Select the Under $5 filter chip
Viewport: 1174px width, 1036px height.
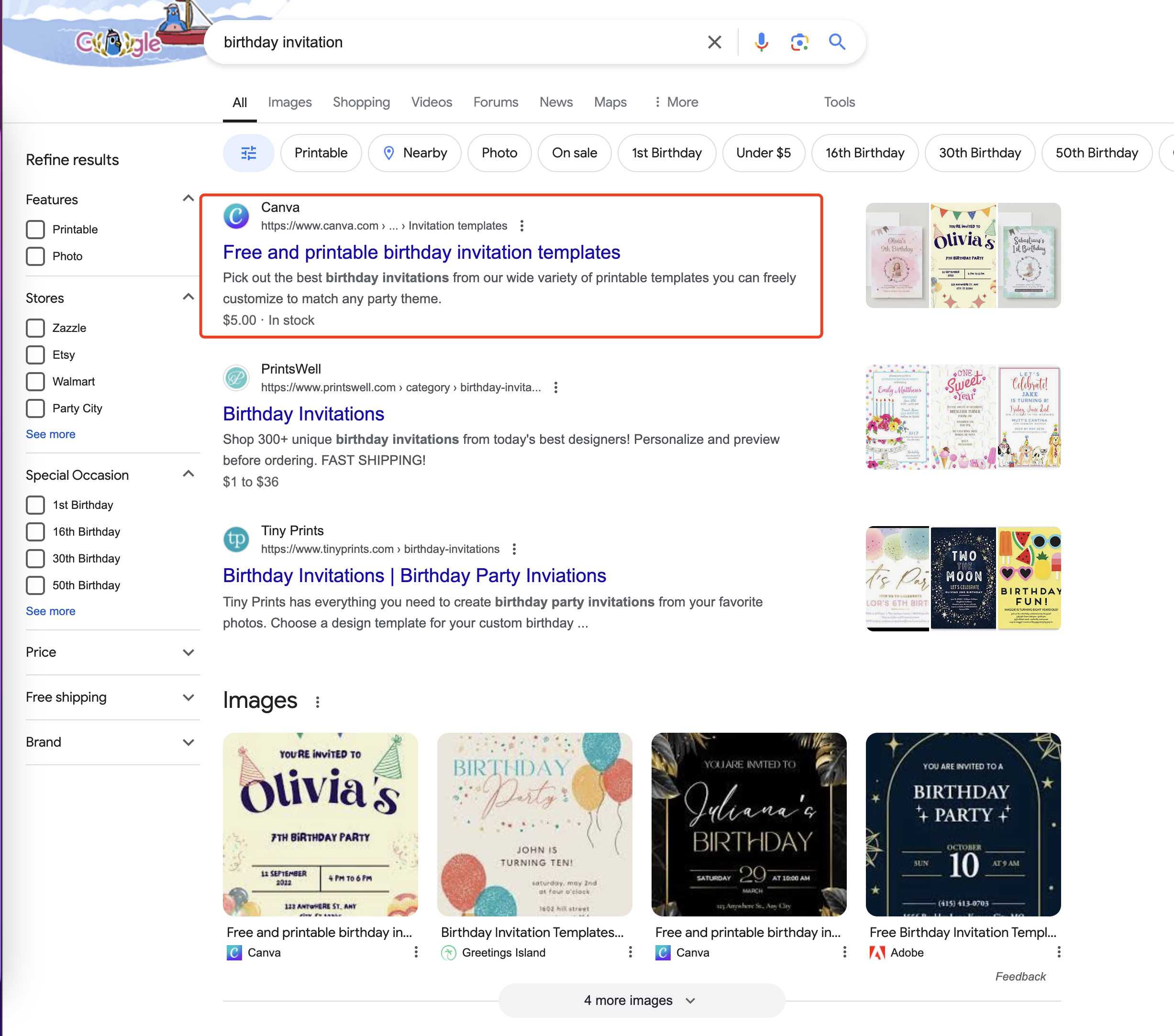point(764,153)
